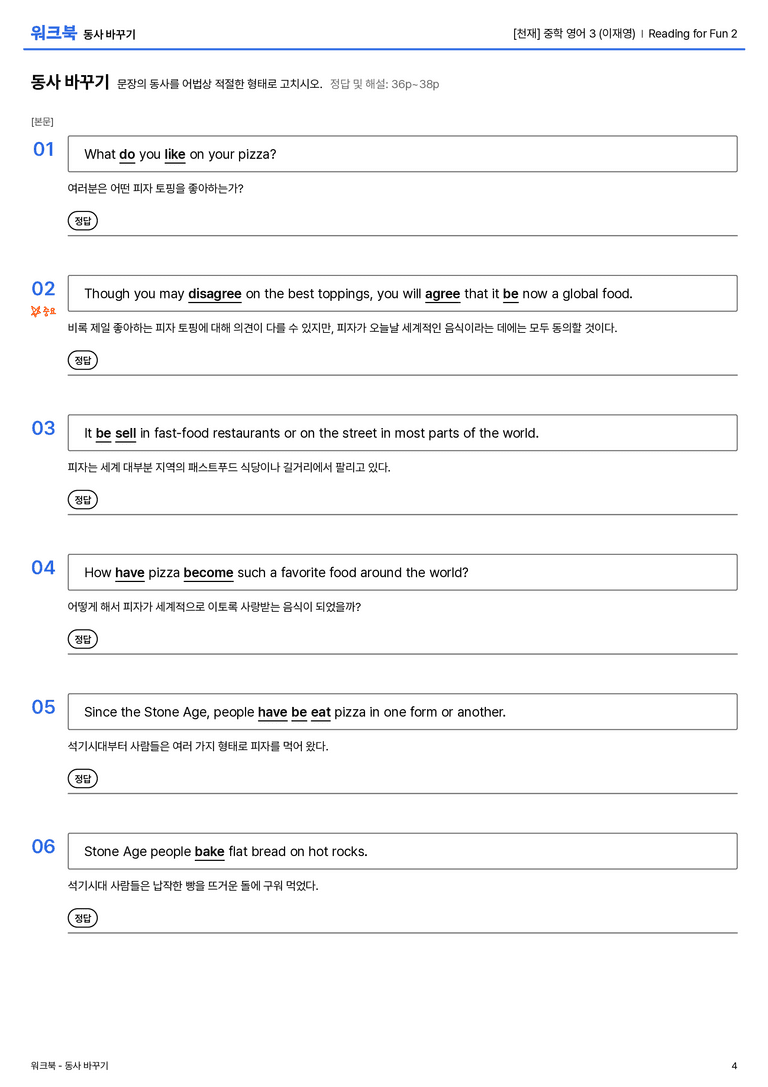Click underlined word 'eat' in sentence 05
The image size is (768, 1087).
pyautogui.click(x=320, y=712)
